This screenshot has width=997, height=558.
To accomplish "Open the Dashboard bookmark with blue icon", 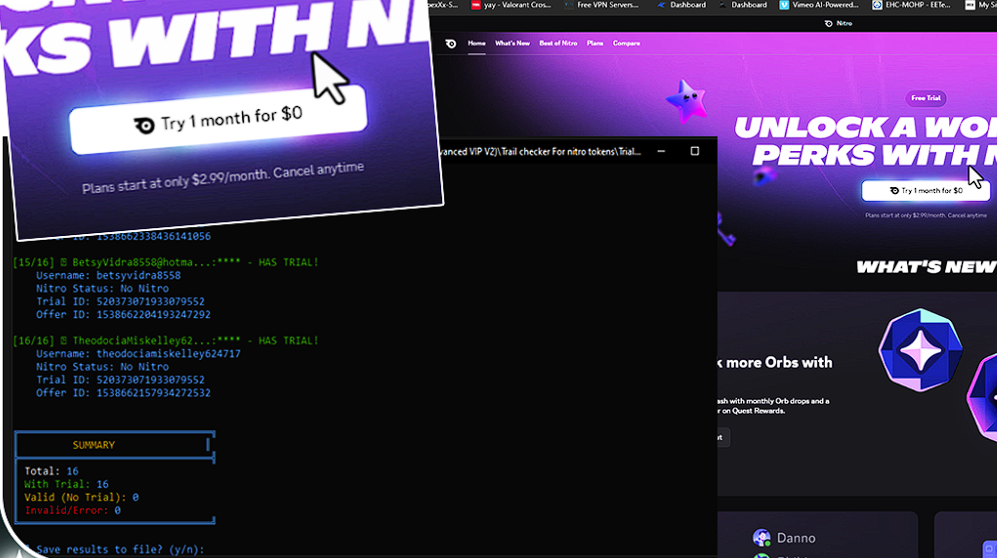I will coord(682,5).
